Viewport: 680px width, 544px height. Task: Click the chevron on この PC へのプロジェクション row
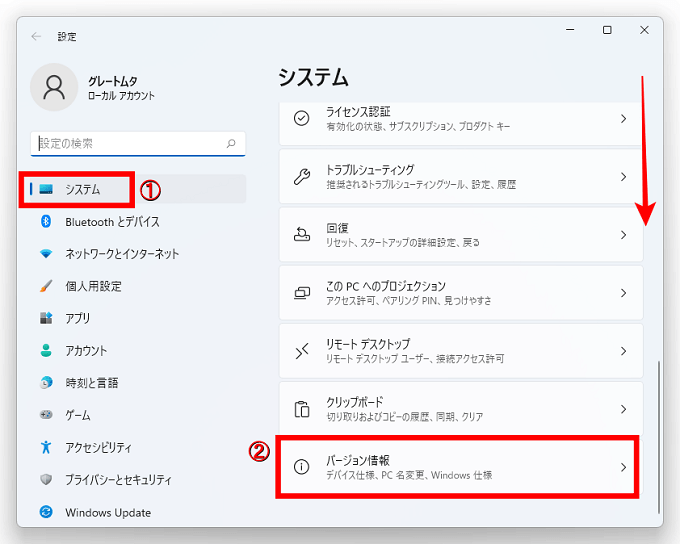click(624, 293)
